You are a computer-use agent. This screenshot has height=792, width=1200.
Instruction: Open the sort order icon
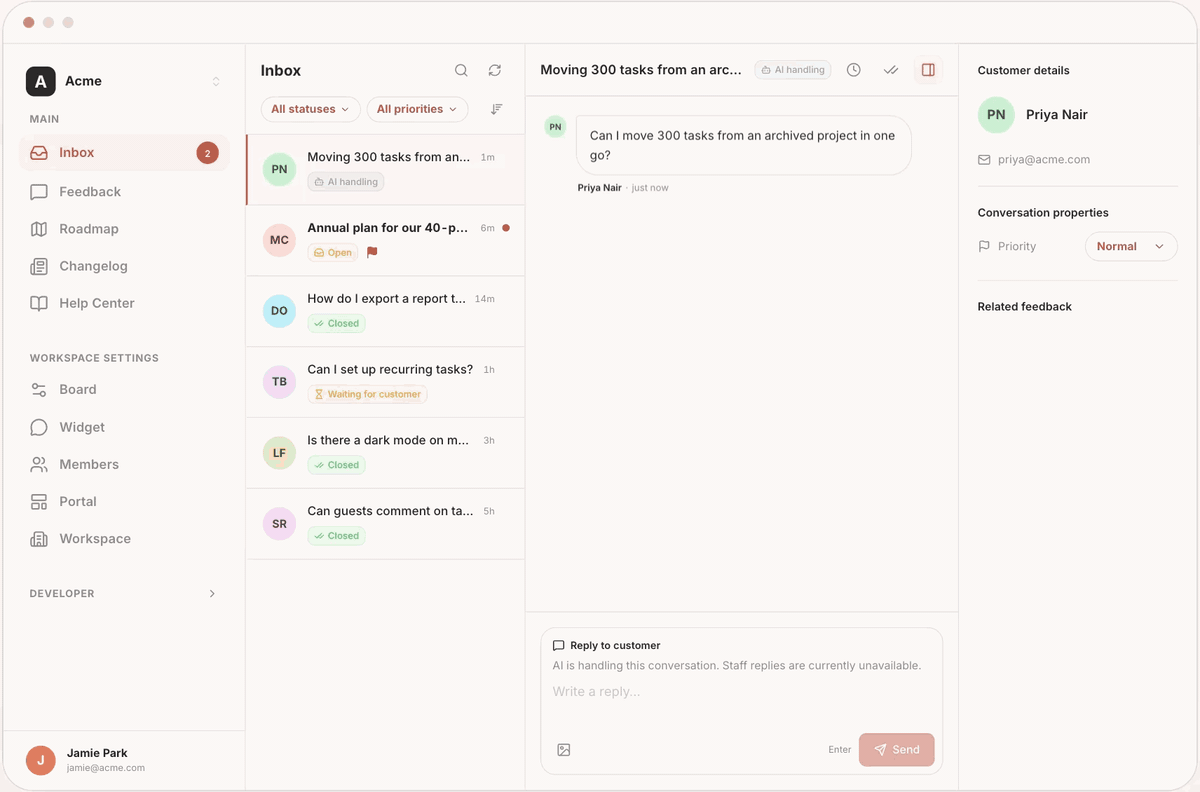coord(497,109)
